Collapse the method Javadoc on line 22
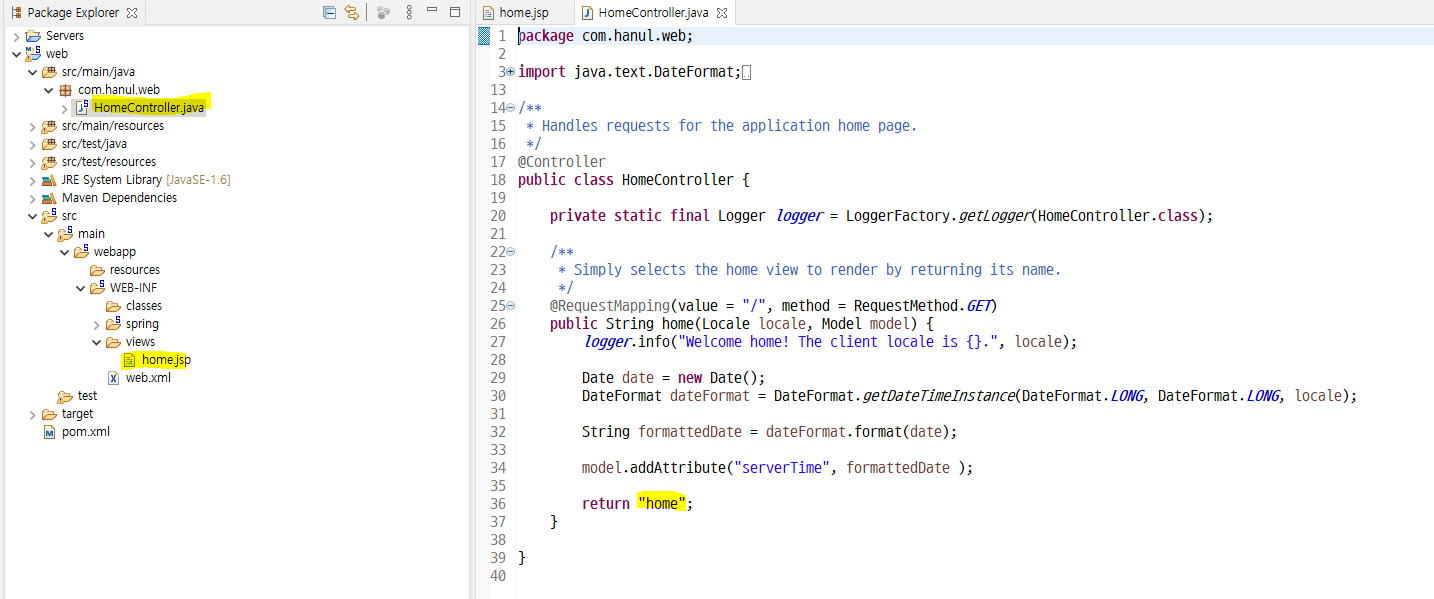Viewport: 1434px width, 599px height. pos(511,252)
